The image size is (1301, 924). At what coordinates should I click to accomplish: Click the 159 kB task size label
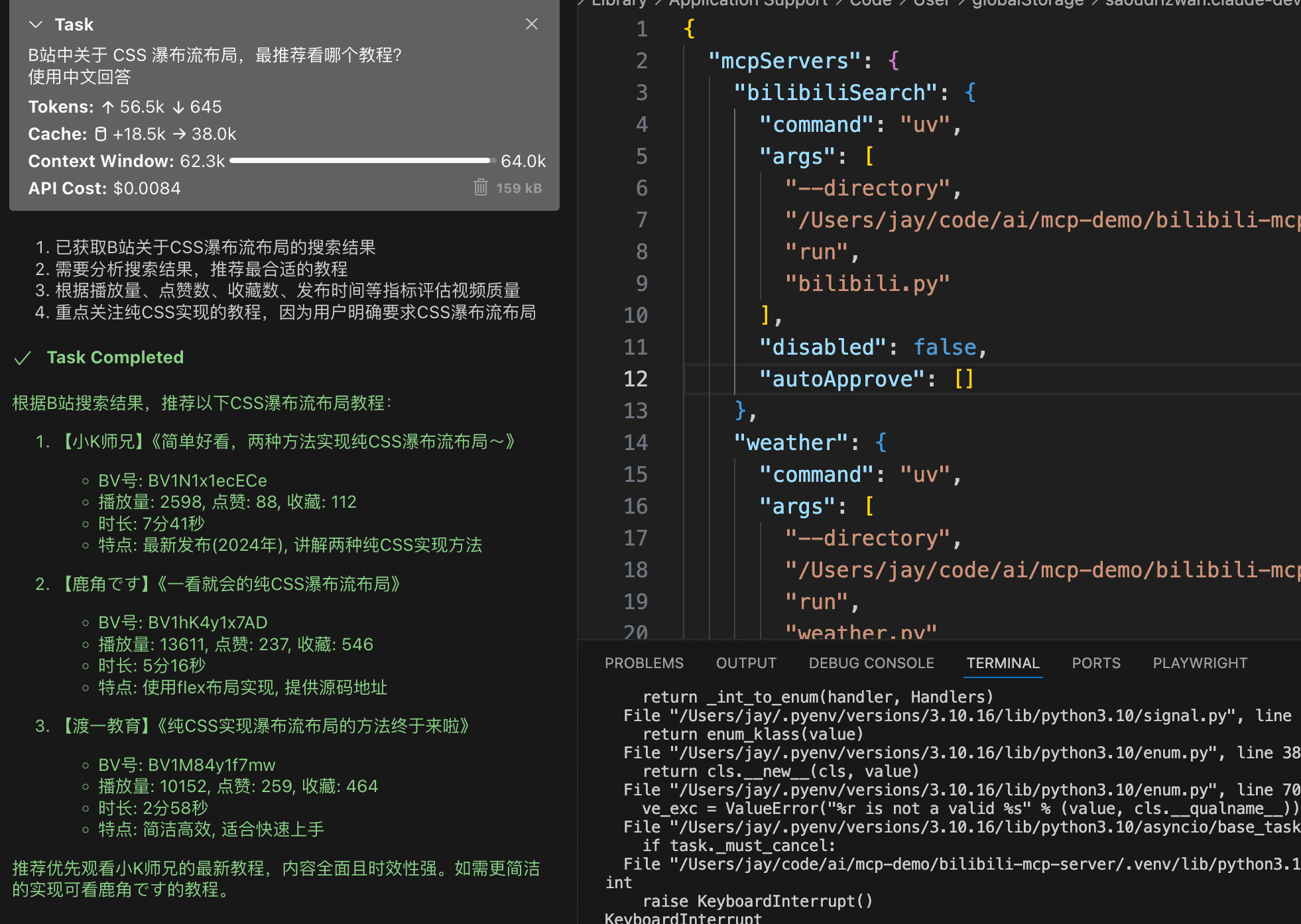519,188
